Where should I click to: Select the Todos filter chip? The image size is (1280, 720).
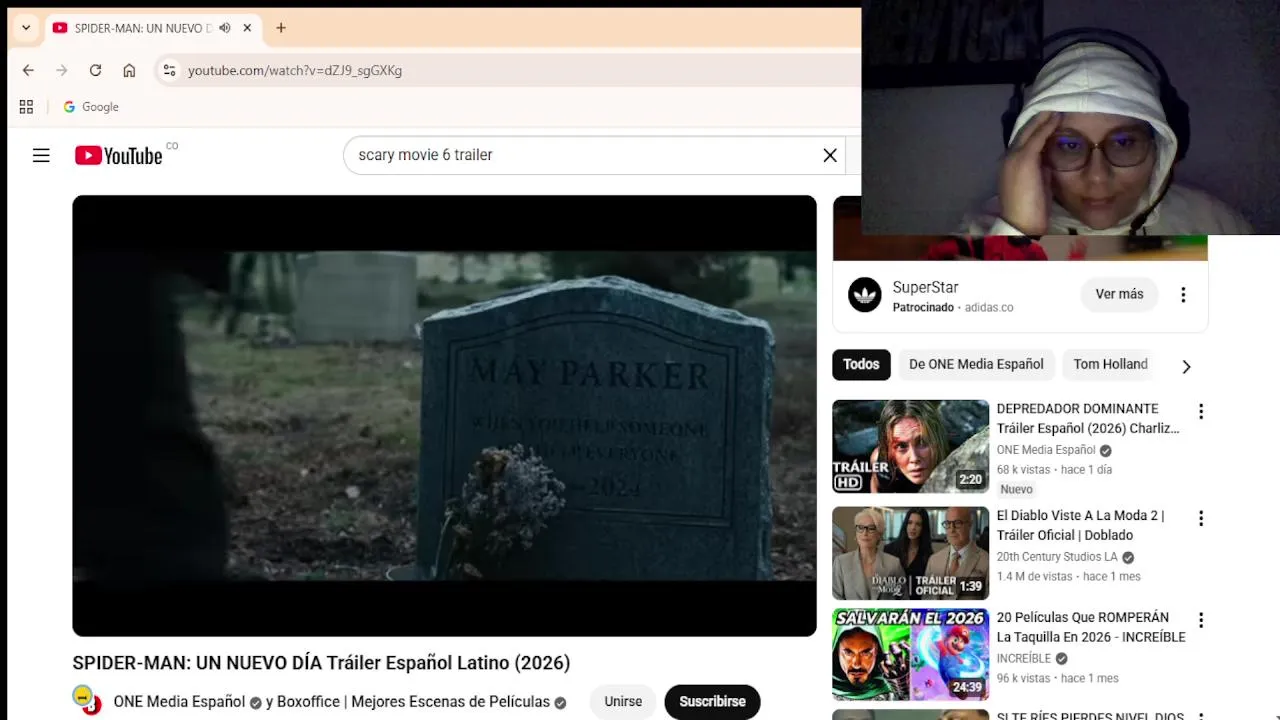pos(861,364)
